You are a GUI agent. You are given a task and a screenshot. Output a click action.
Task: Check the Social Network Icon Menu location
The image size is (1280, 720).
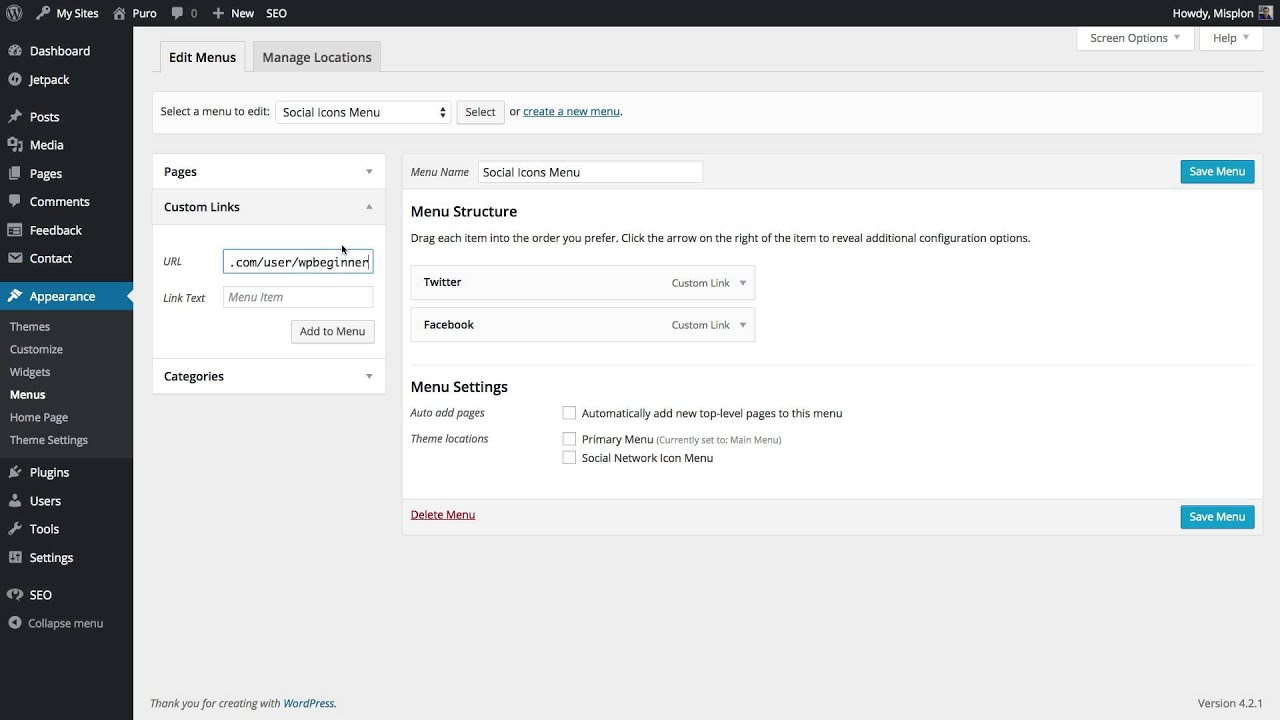(569, 458)
